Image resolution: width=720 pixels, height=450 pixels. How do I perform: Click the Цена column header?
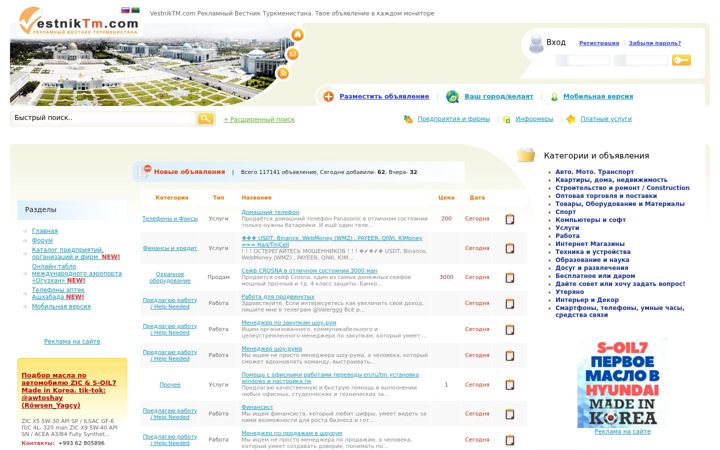pyautogui.click(x=446, y=197)
